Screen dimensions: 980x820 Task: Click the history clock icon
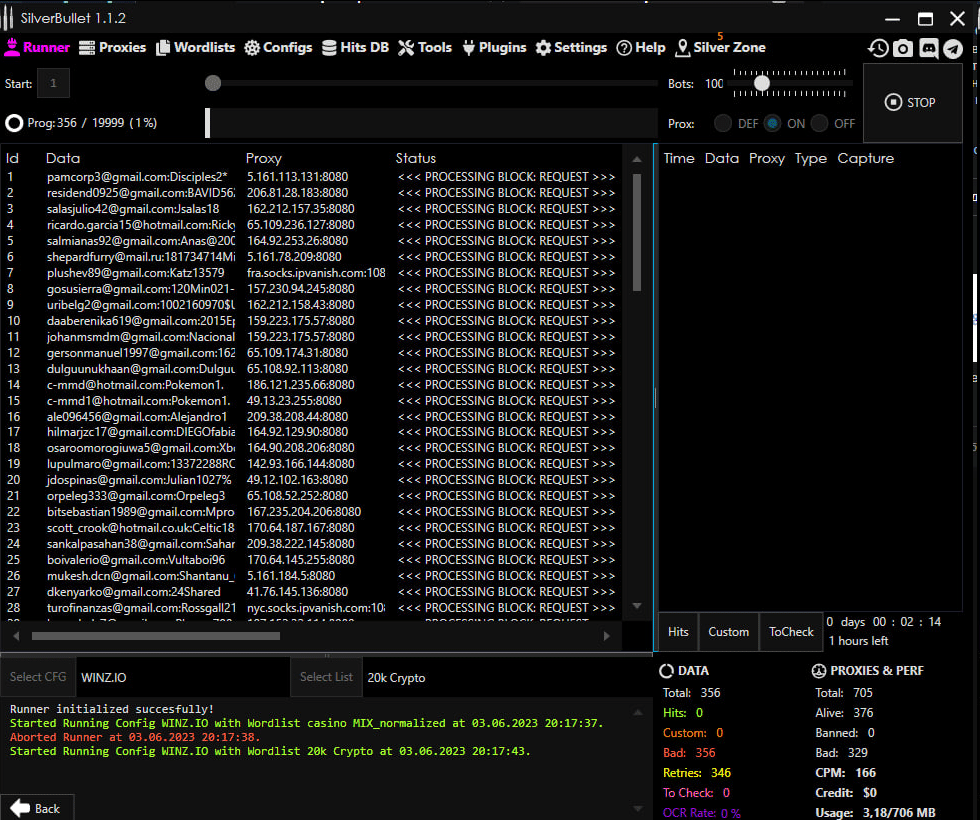coord(878,48)
